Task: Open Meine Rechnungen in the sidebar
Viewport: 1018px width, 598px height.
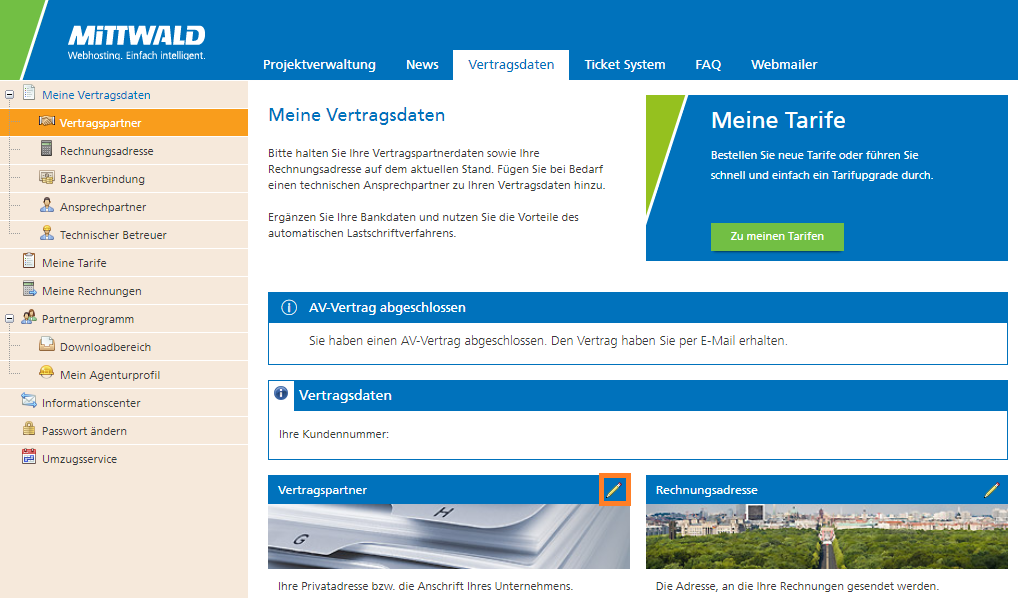Action: [x=92, y=291]
